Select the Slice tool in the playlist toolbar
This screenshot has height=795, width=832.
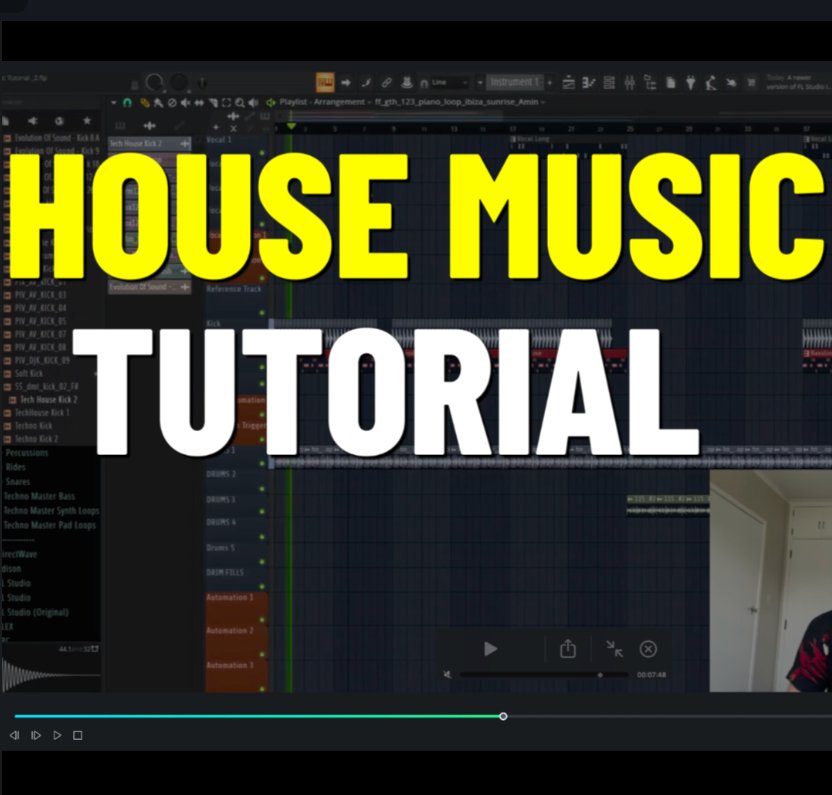(214, 103)
